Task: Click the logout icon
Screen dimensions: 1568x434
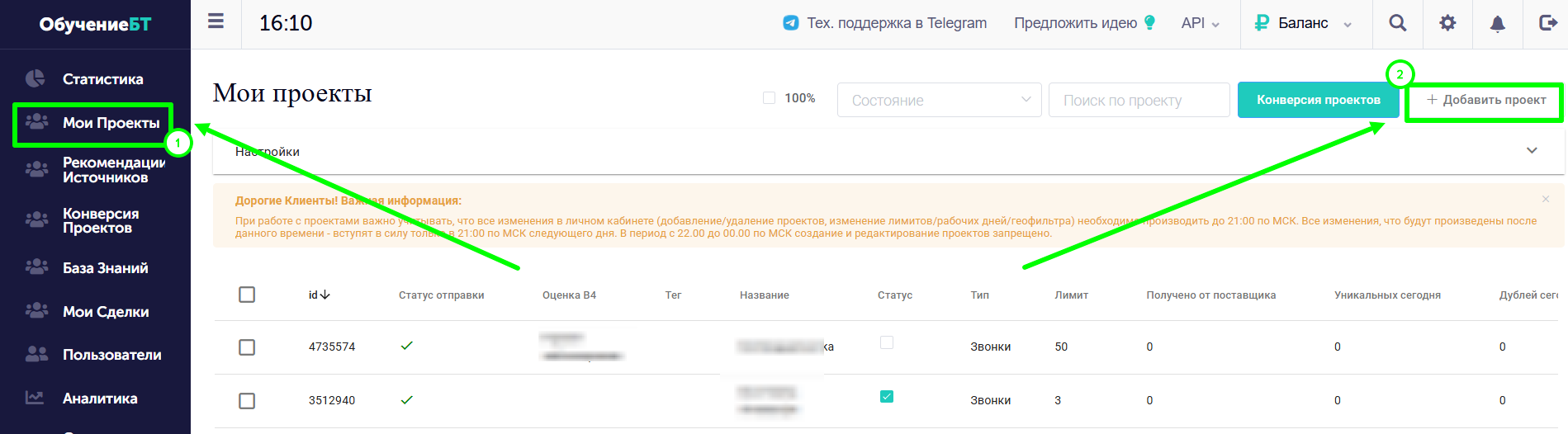Action: point(1548,22)
